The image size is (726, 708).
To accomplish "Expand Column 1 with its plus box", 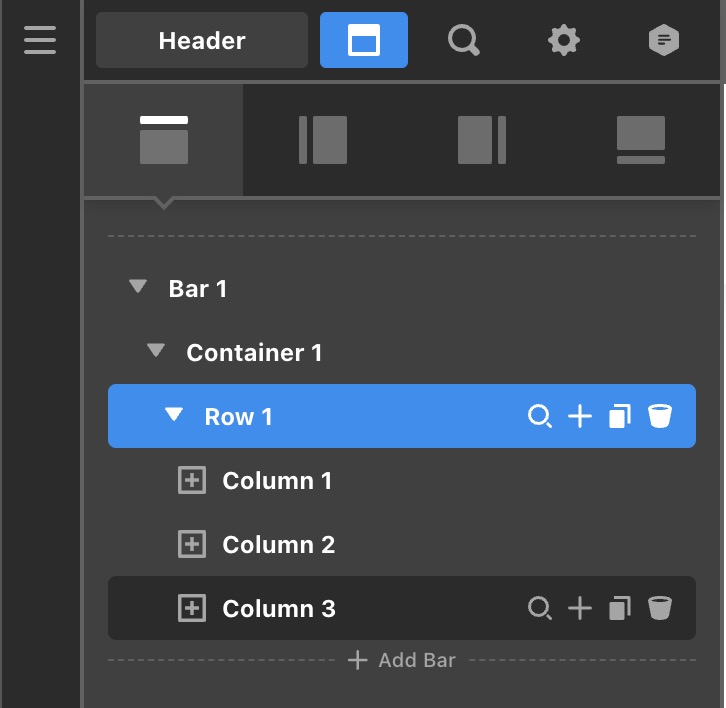I will pyautogui.click(x=191, y=481).
